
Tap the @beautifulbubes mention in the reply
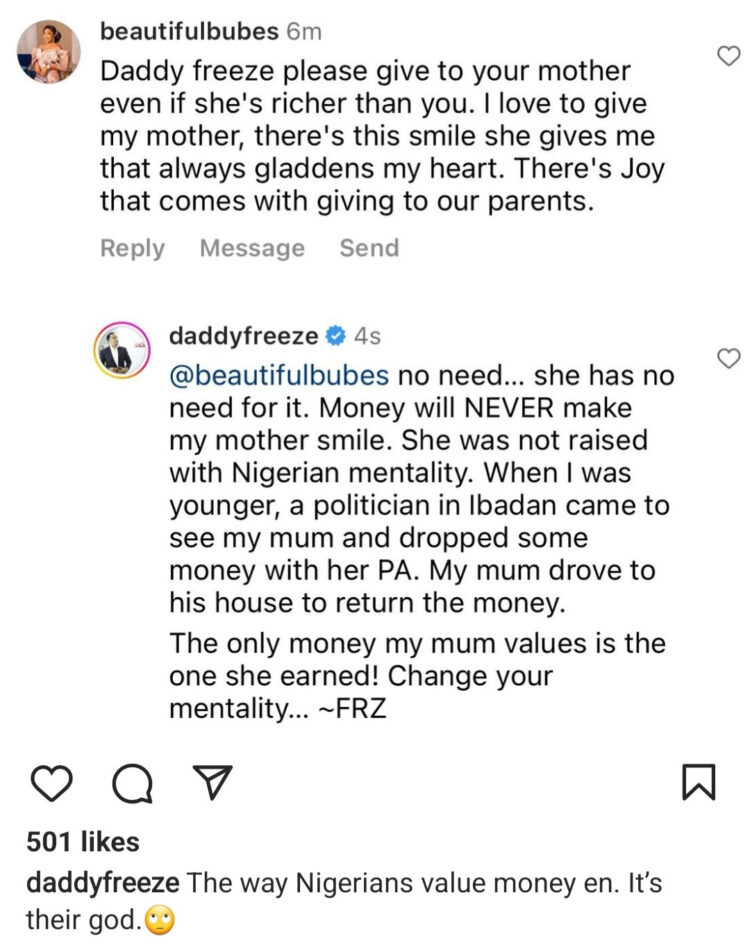point(279,376)
